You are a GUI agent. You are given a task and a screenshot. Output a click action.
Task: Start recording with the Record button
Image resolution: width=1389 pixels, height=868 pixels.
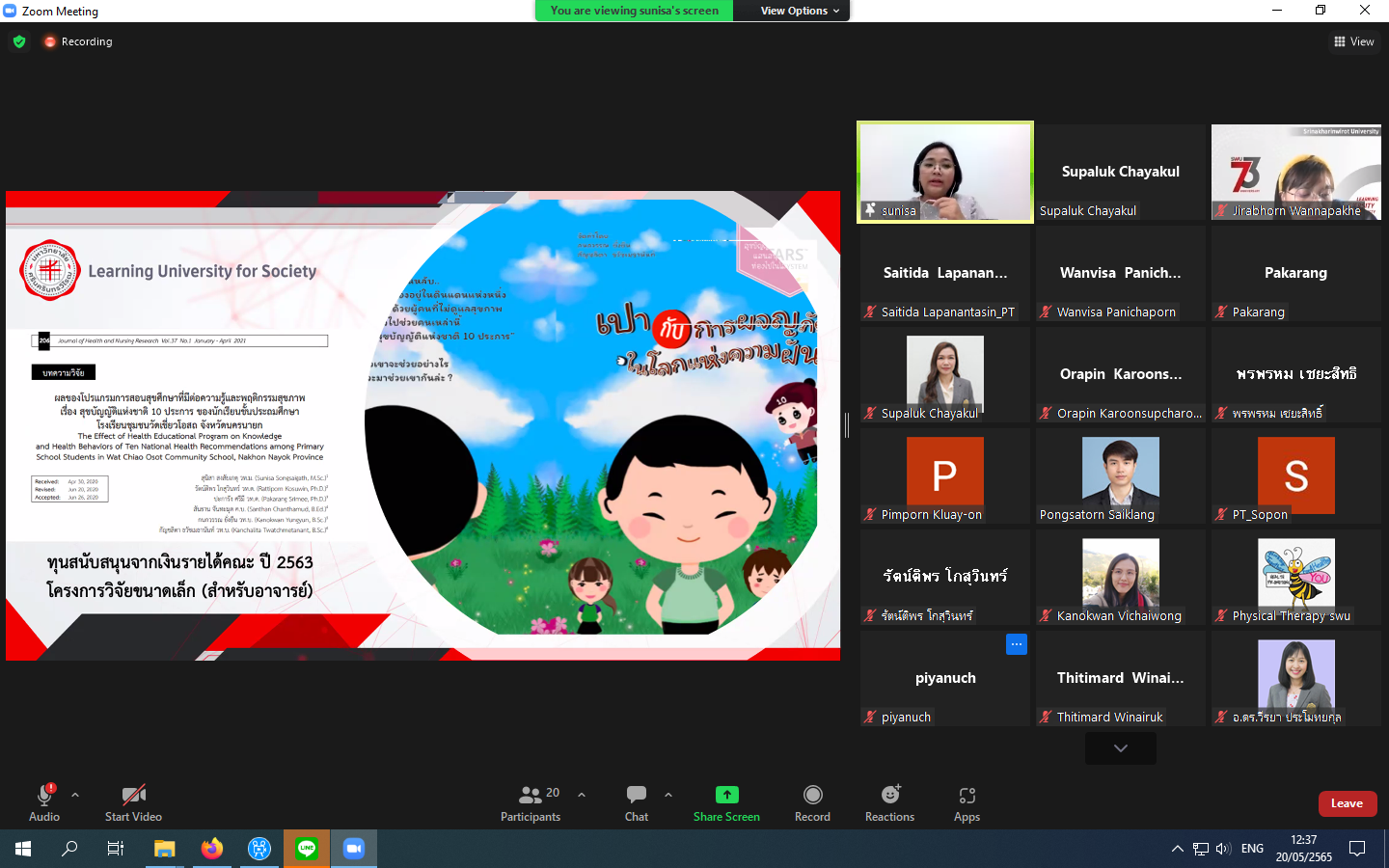pos(812,802)
